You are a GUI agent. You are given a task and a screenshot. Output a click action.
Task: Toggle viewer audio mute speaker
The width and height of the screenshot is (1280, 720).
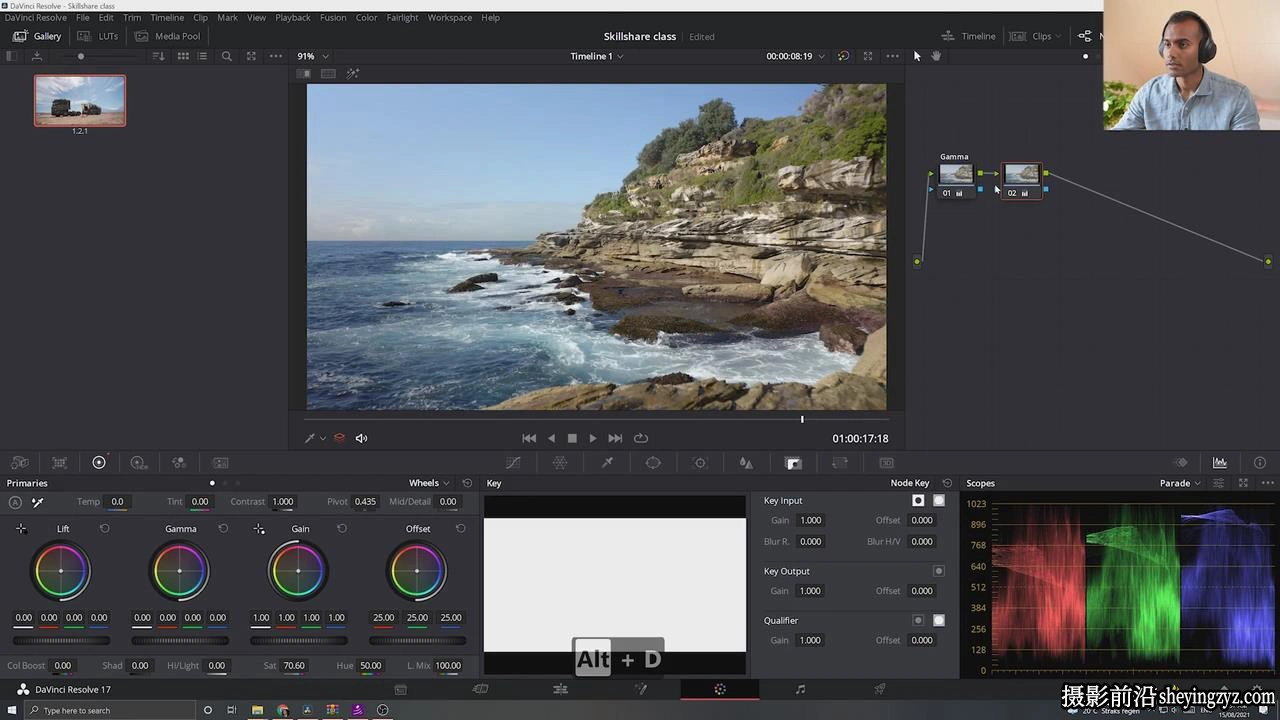361,438
